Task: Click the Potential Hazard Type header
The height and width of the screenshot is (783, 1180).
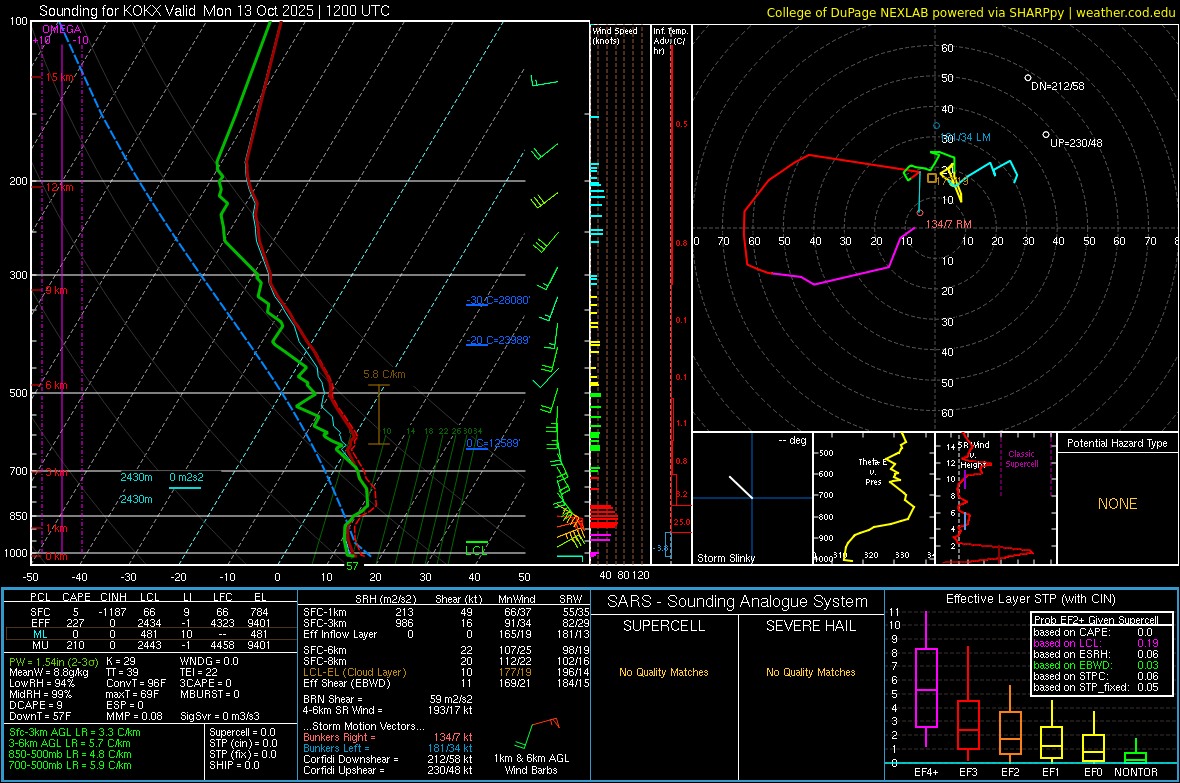Action: [1117, 443]
